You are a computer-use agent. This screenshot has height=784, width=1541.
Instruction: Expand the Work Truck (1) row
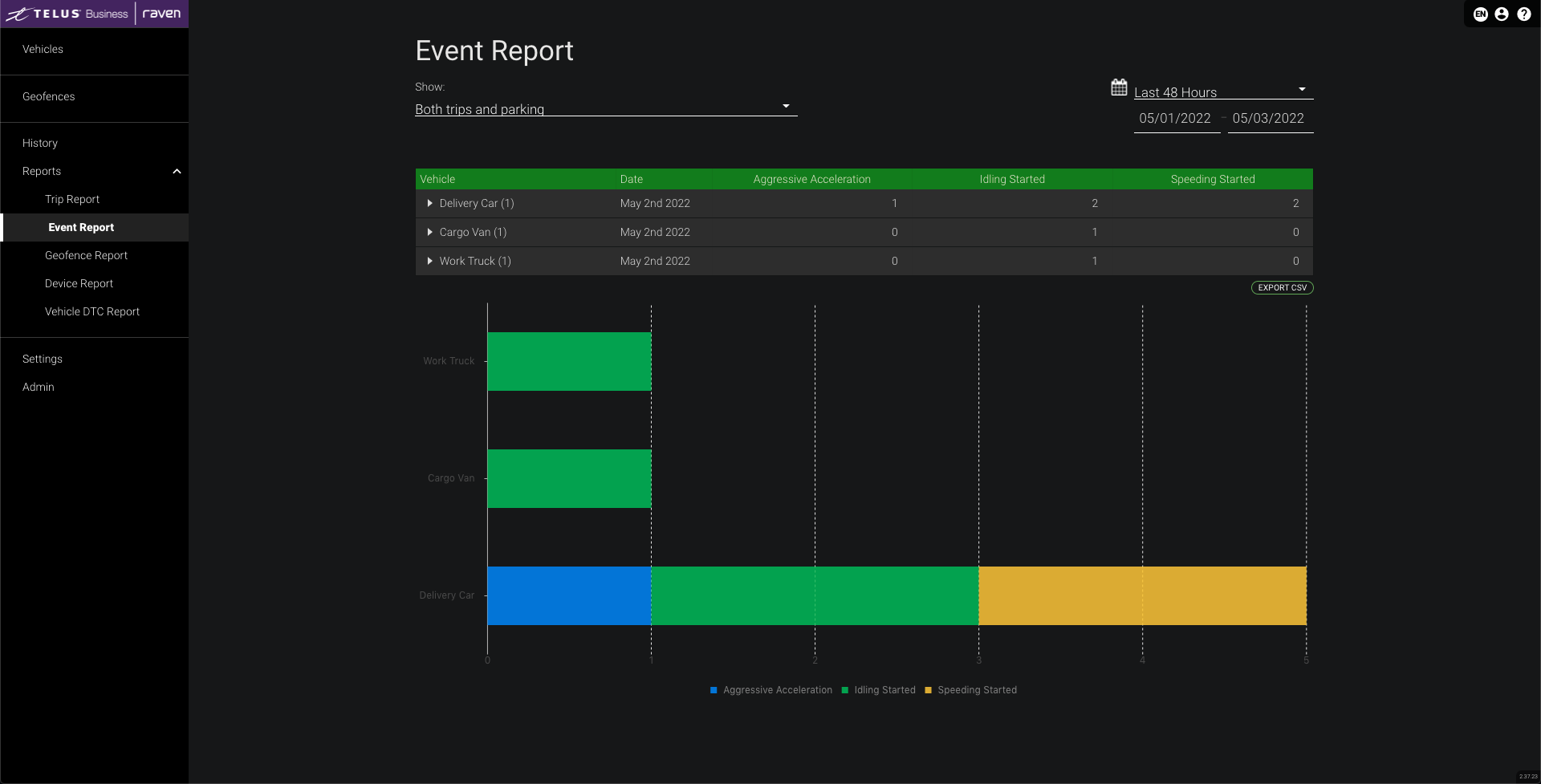430,261
